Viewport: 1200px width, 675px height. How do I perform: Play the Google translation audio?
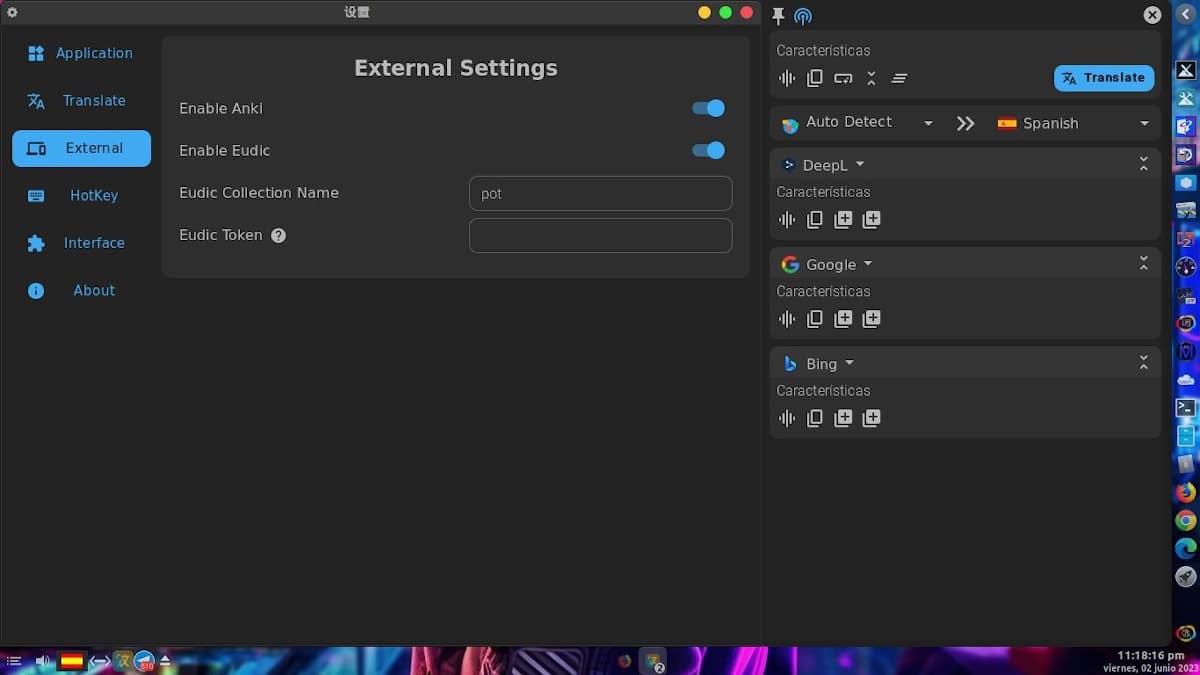(787, 319)
